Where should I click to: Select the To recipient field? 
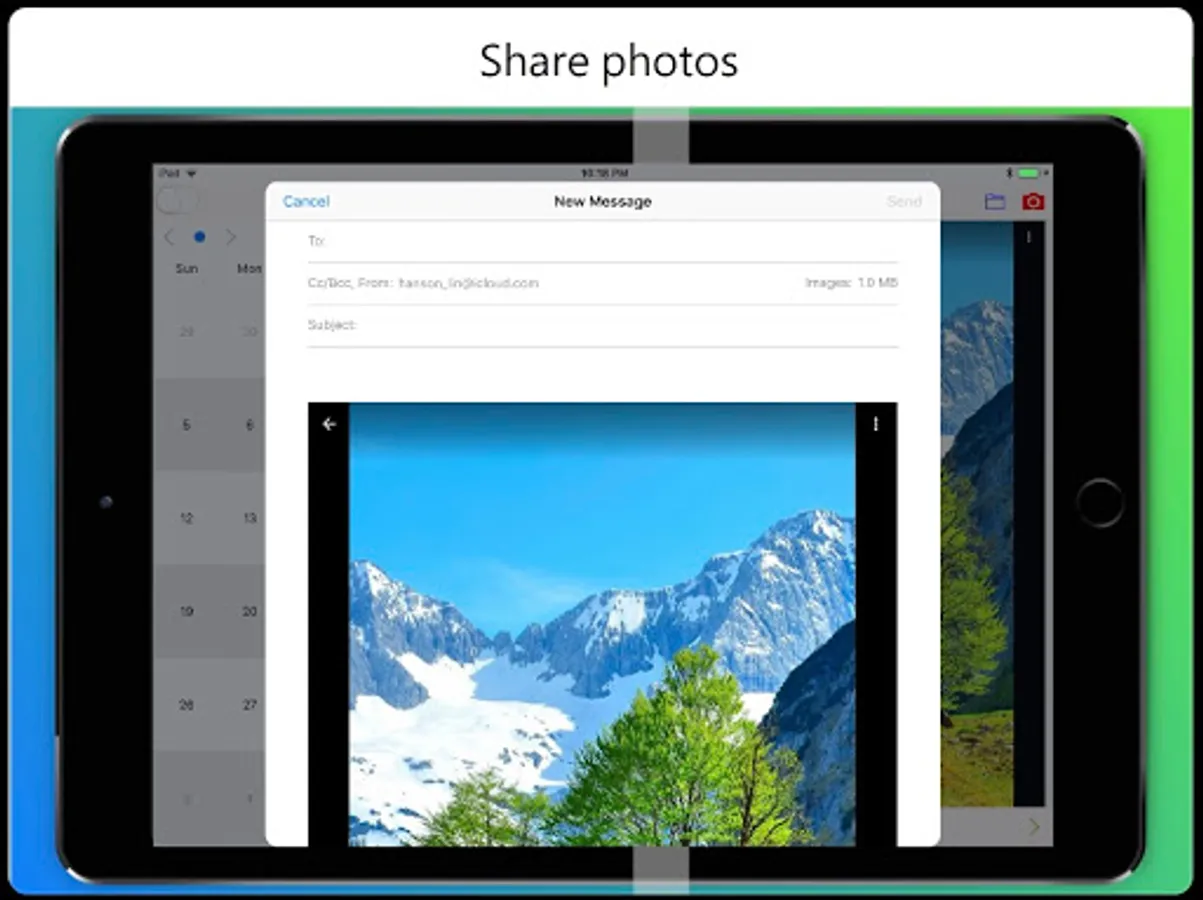point(603,241)
